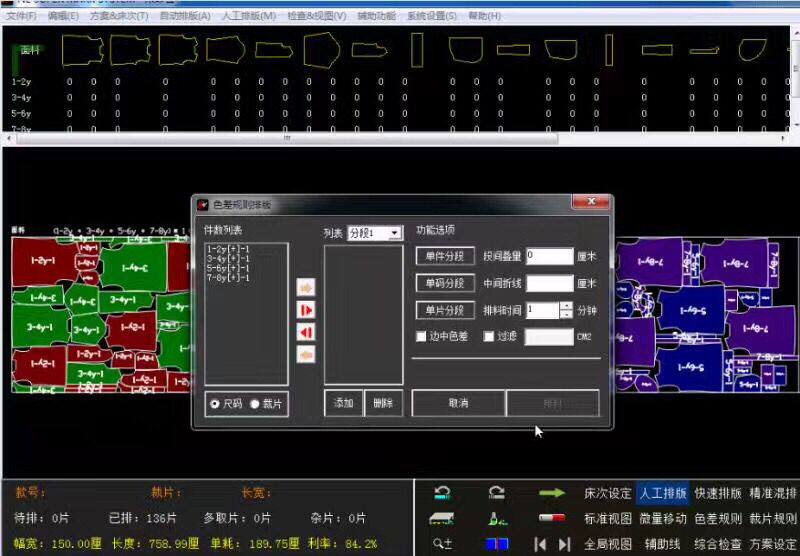Select 3-4y[+]-1 in 件数列表
This screenshot has height=556, width=800.
click(228, 259)
